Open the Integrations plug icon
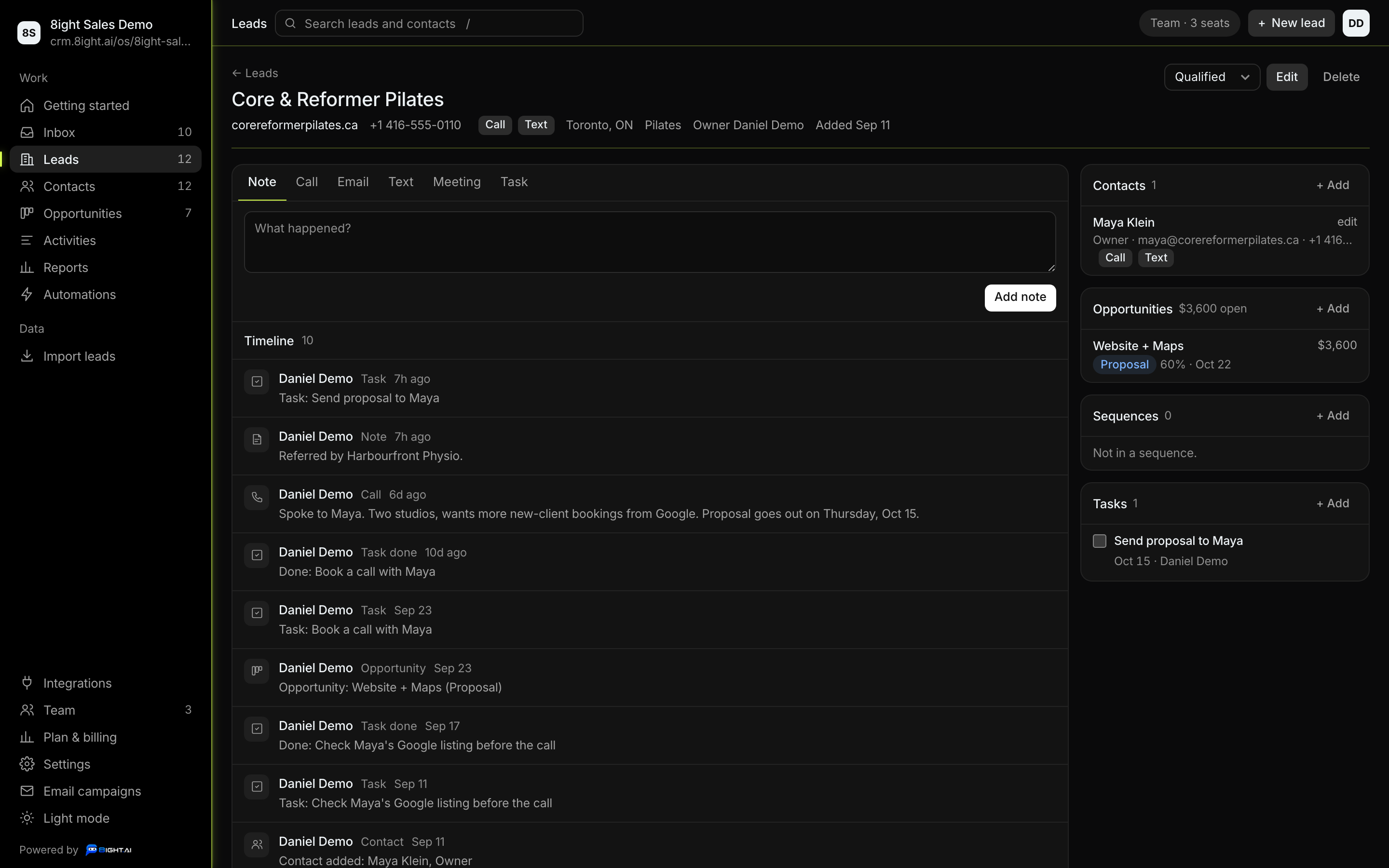 (27, 683)
